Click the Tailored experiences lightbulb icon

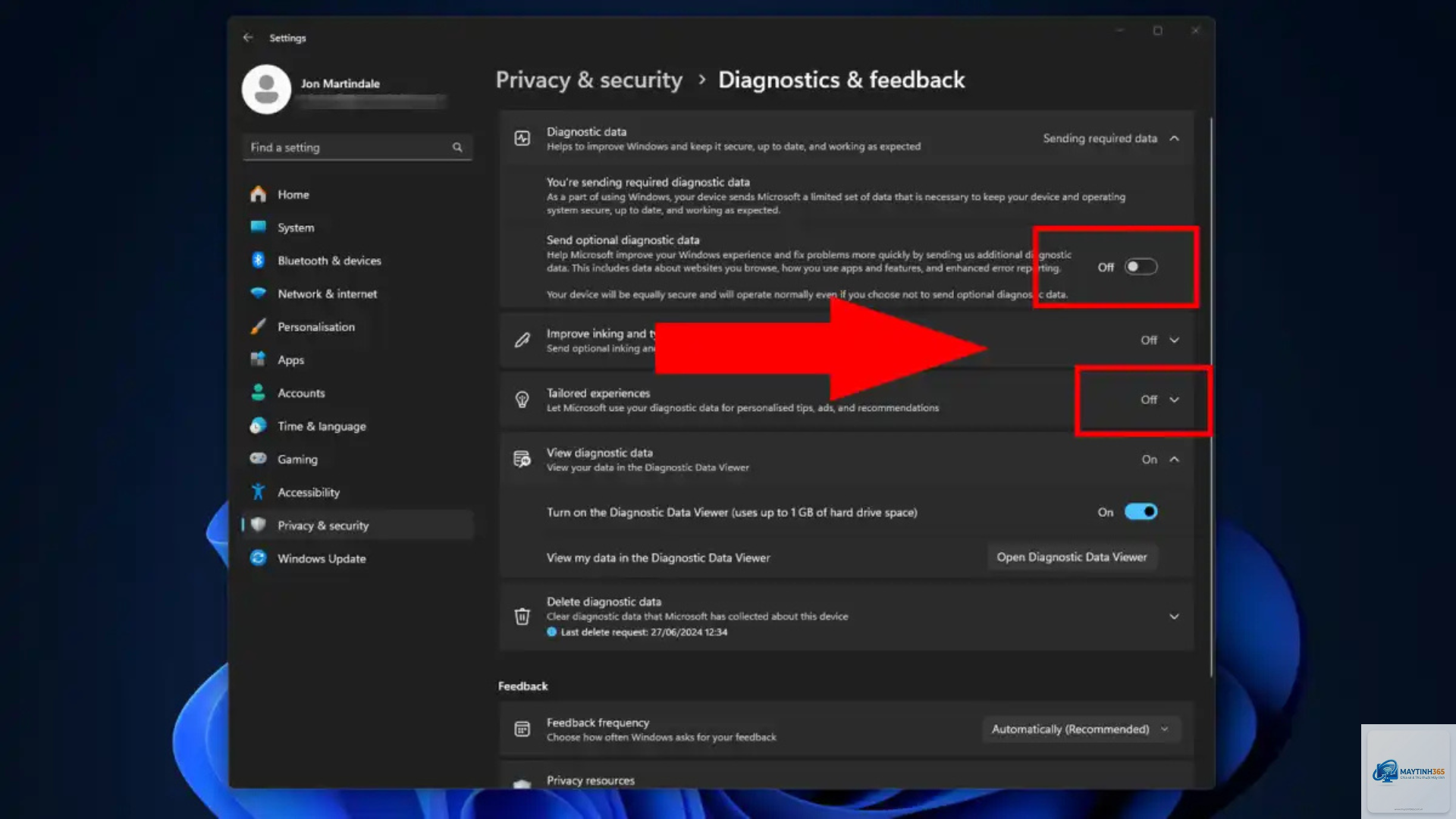(x=522, y=400)
